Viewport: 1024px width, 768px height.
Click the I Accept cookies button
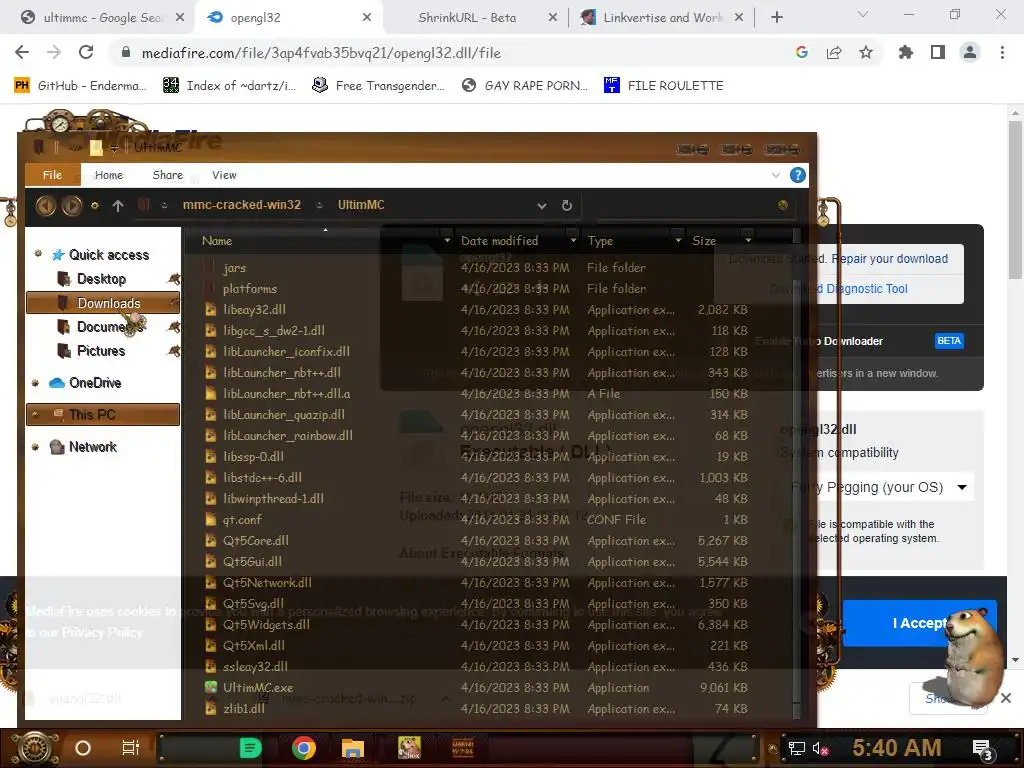click(x=920, y=623)
